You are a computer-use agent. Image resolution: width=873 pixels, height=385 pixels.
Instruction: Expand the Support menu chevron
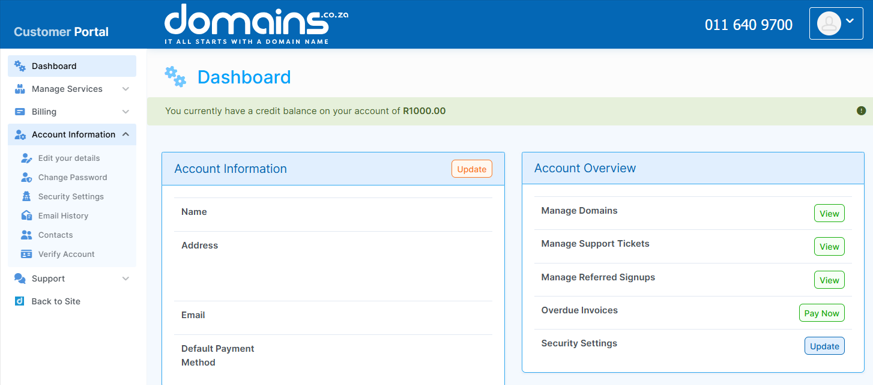126,279
